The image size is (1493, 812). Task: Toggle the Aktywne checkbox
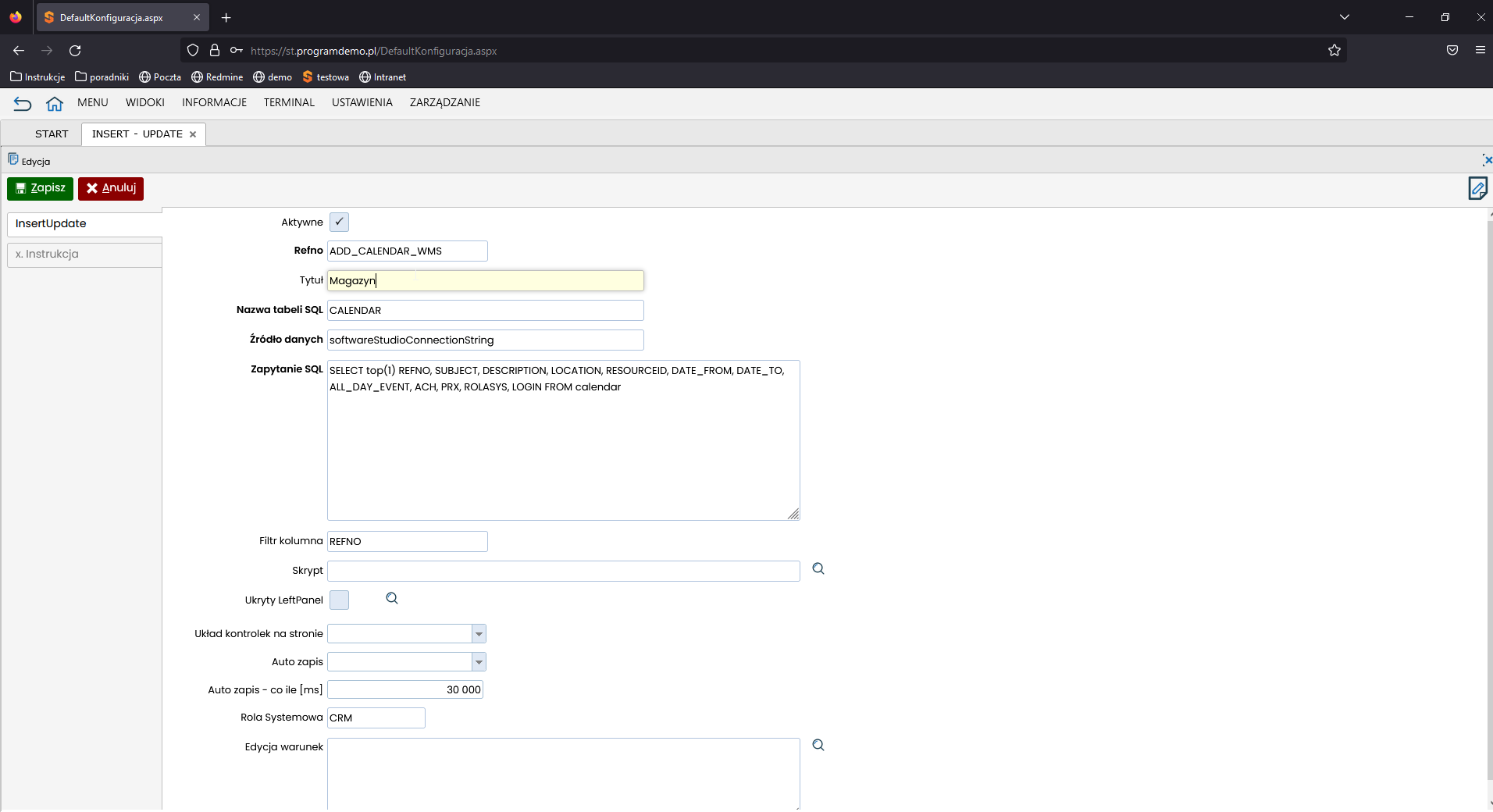[339, 223]
